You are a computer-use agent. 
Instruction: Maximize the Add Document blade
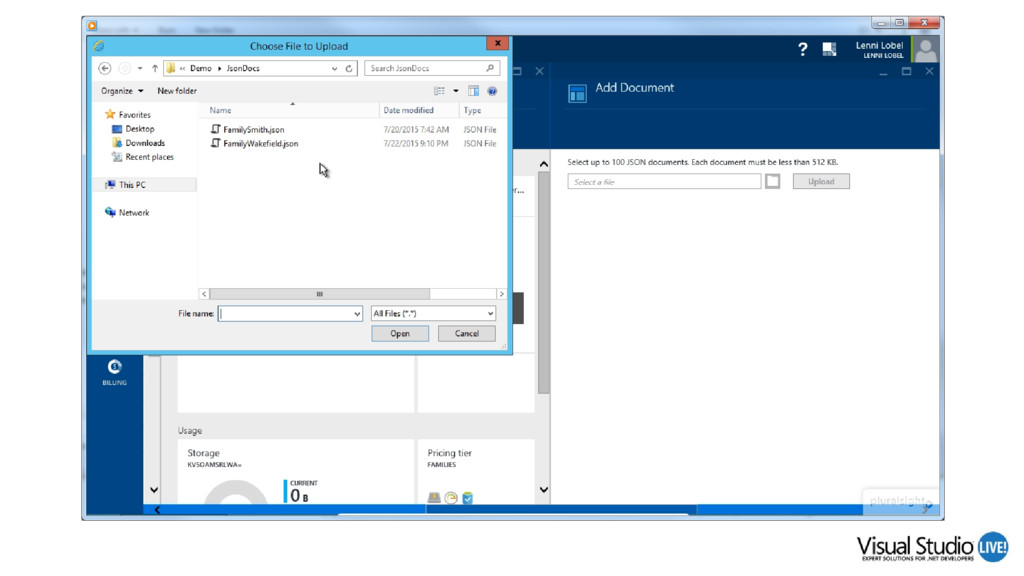click(x=906, y=71)
